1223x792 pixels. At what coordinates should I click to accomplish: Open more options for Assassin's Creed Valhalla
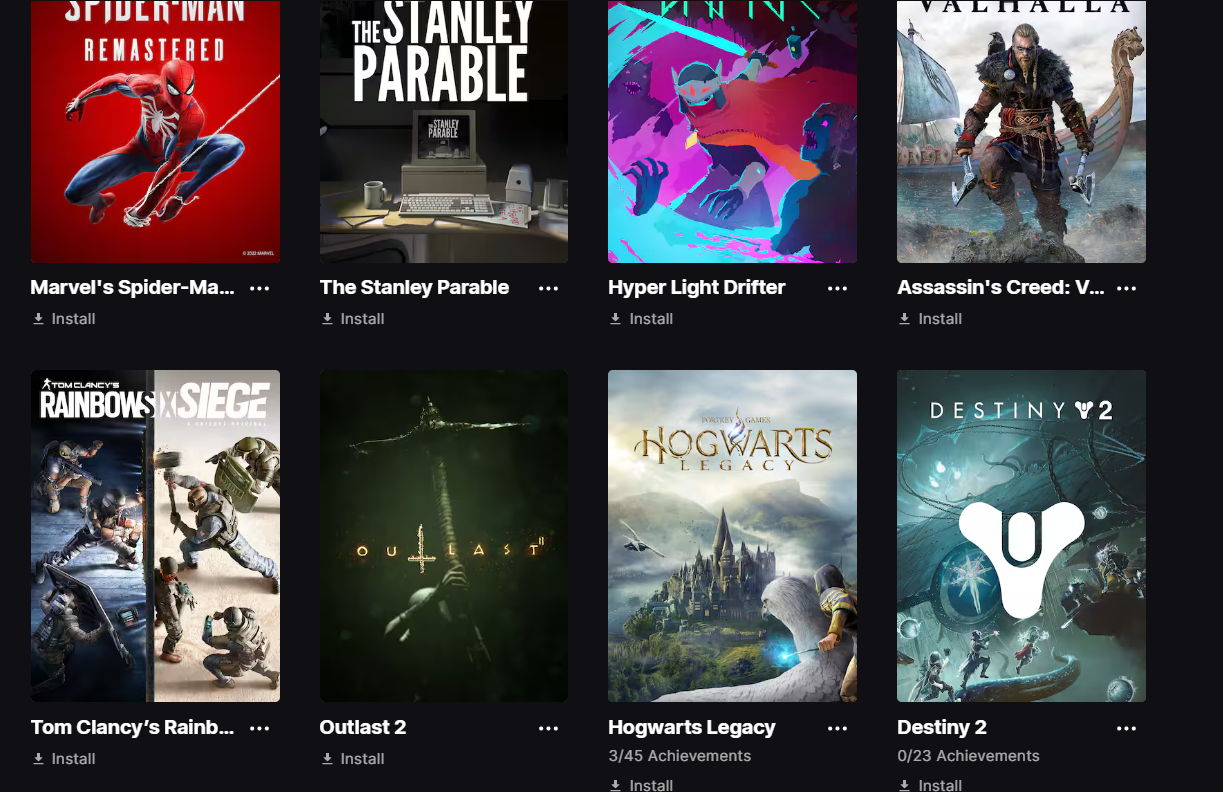pyautogui.click(x=1126, y=288)
